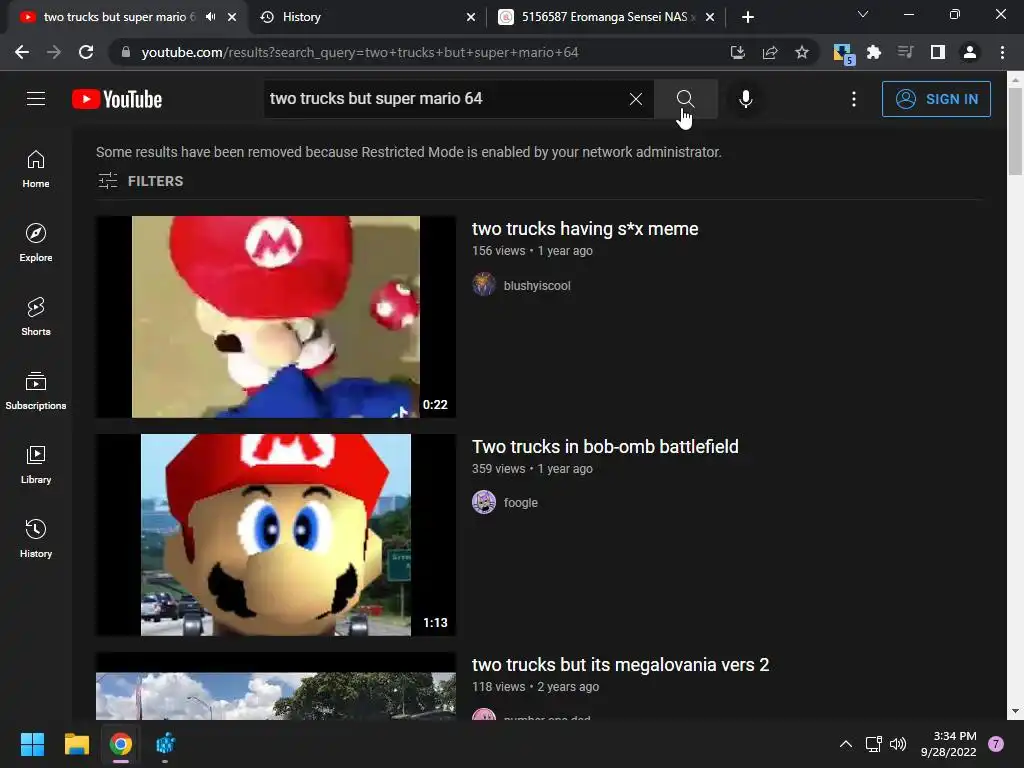Open 'two trucks but its megalovania vers 2'
The width and height of the screenshot is (1024, 768).
620,665
